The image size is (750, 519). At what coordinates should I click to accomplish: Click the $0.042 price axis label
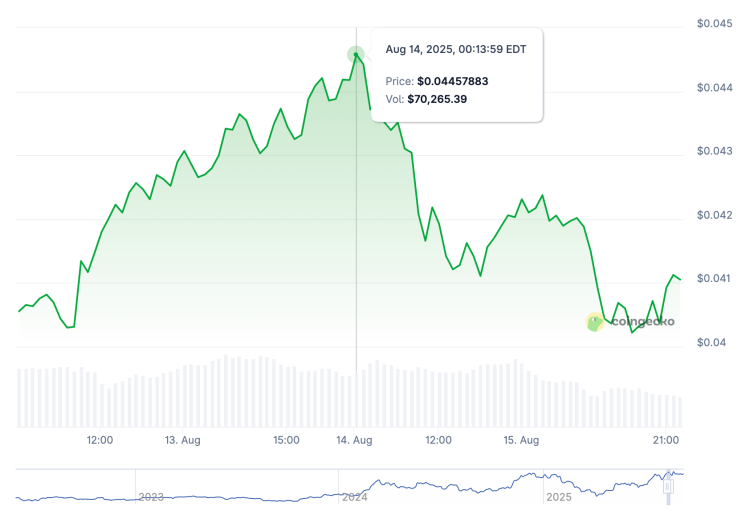[715, 215]
